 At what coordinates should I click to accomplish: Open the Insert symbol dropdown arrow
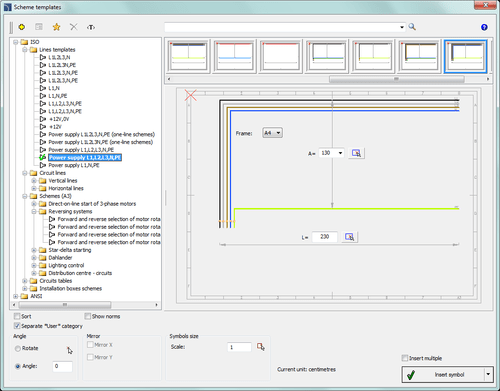click(x=488, y=374)
